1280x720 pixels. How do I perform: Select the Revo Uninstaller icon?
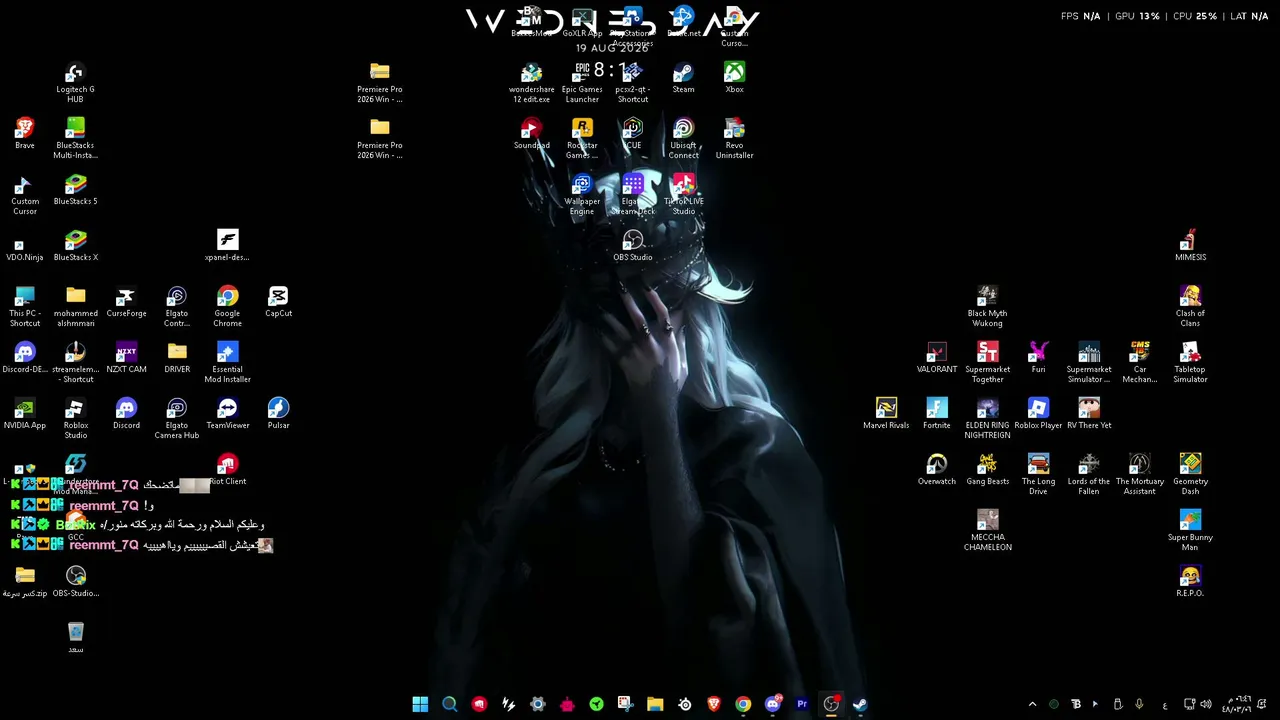click(x=734, y=139)
